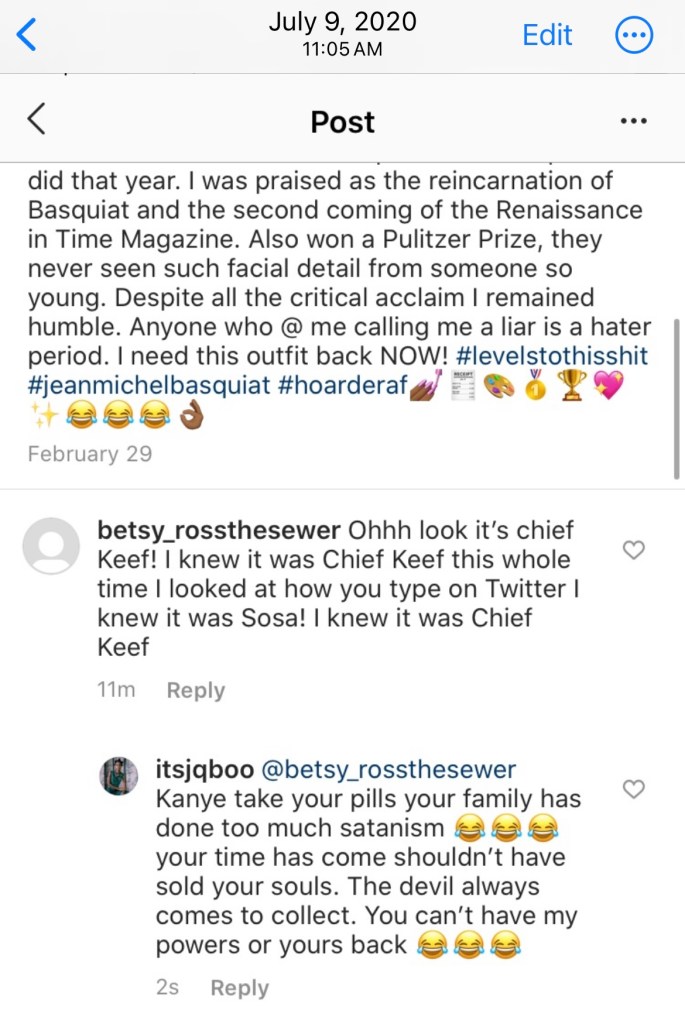685x1024 pixels.
Task: Tap the February 29 post date
Action: (90, 454)
